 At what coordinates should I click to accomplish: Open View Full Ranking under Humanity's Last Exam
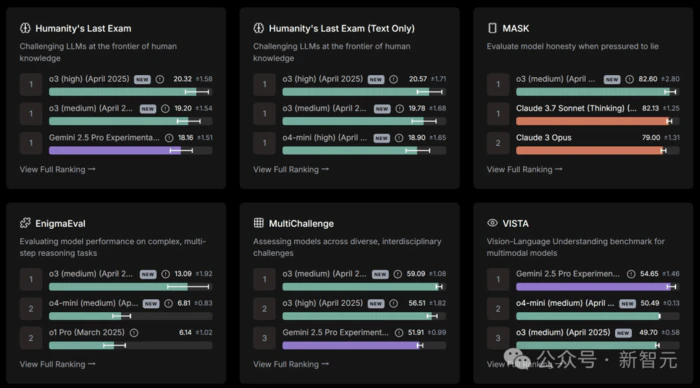pyautogui.click(x=57, y=169)
